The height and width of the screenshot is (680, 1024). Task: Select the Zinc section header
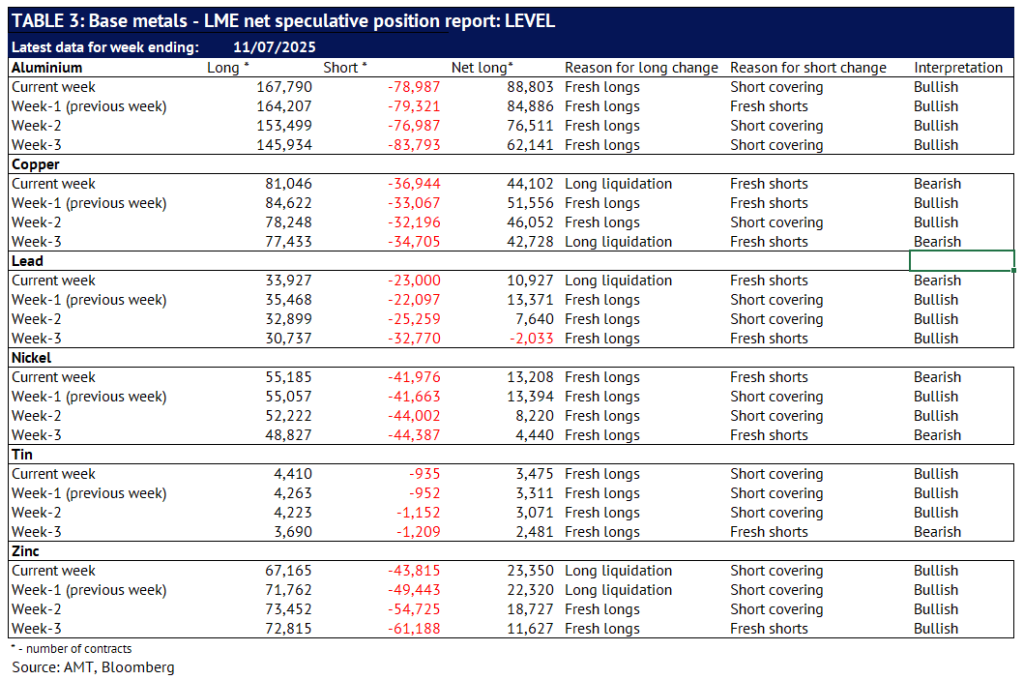25,551
